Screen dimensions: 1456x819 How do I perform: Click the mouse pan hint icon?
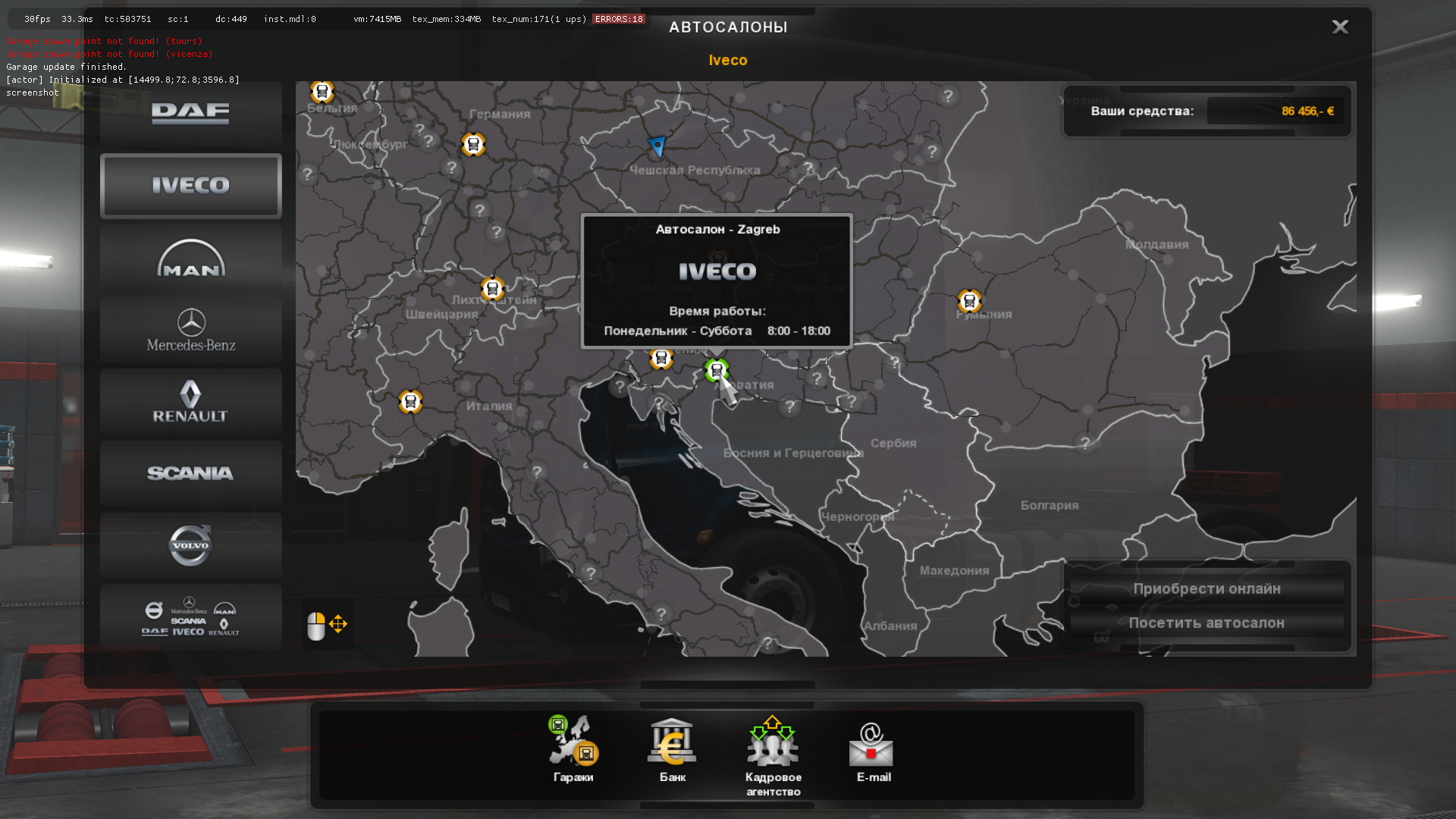327,626
